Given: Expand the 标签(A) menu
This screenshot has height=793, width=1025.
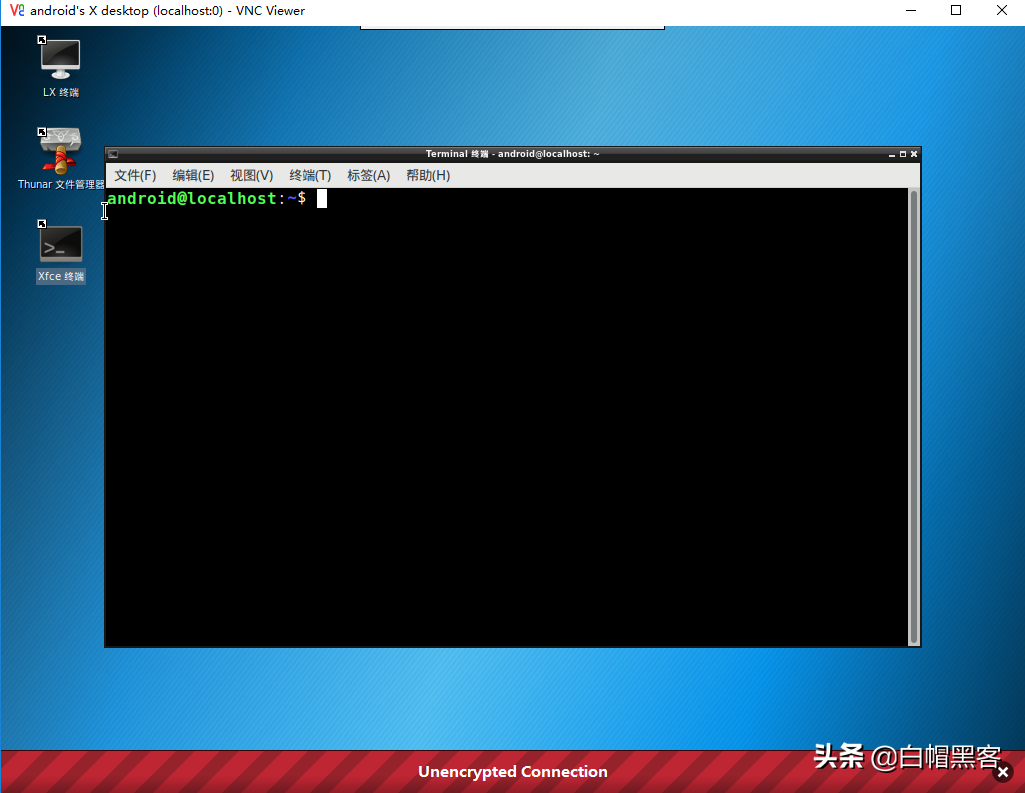Looking at the screenshot, I should pyautogui.click(x=368, y=176).
